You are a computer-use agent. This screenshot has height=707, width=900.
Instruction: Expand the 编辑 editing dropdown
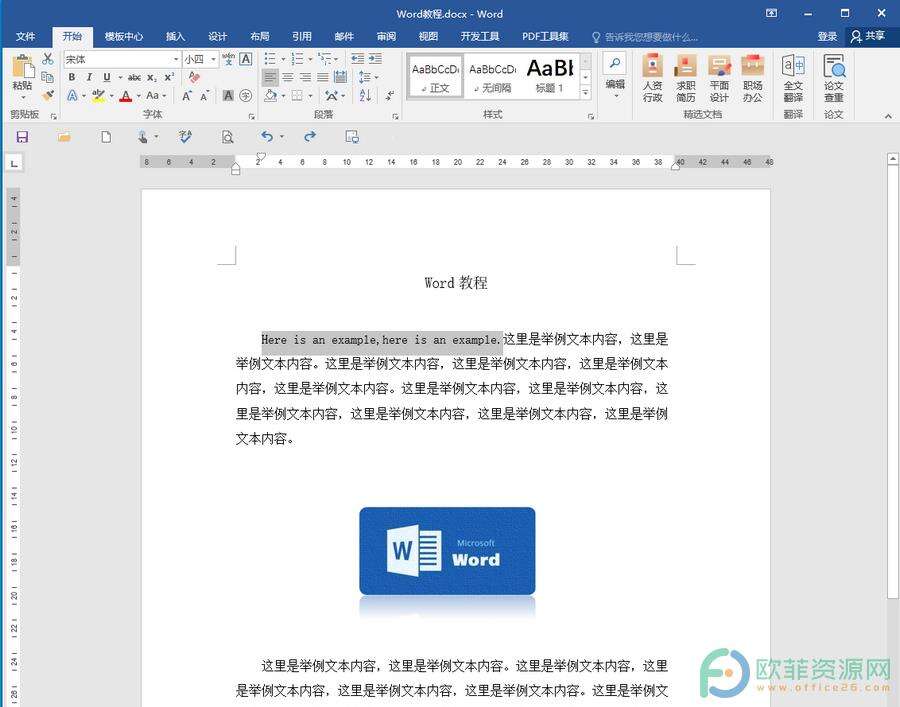coord(615,75)
